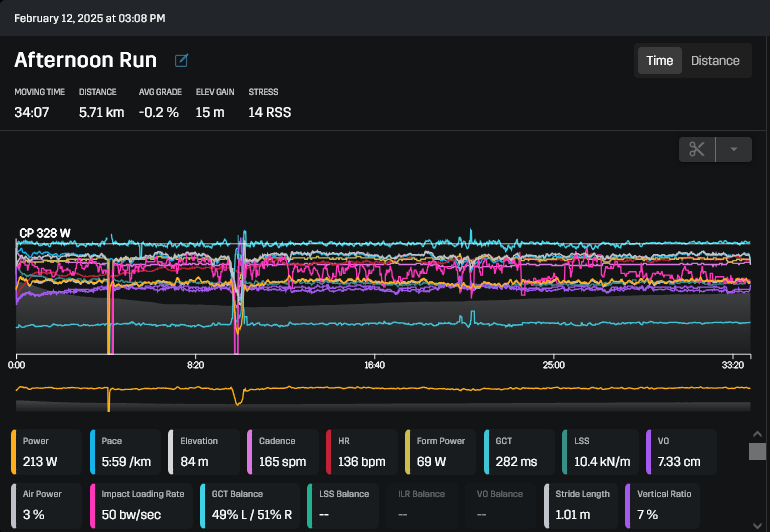770x532 pixels.
Task: Toggle the VO metric tile, not VO Balance
Action: [x=681, y=452]
